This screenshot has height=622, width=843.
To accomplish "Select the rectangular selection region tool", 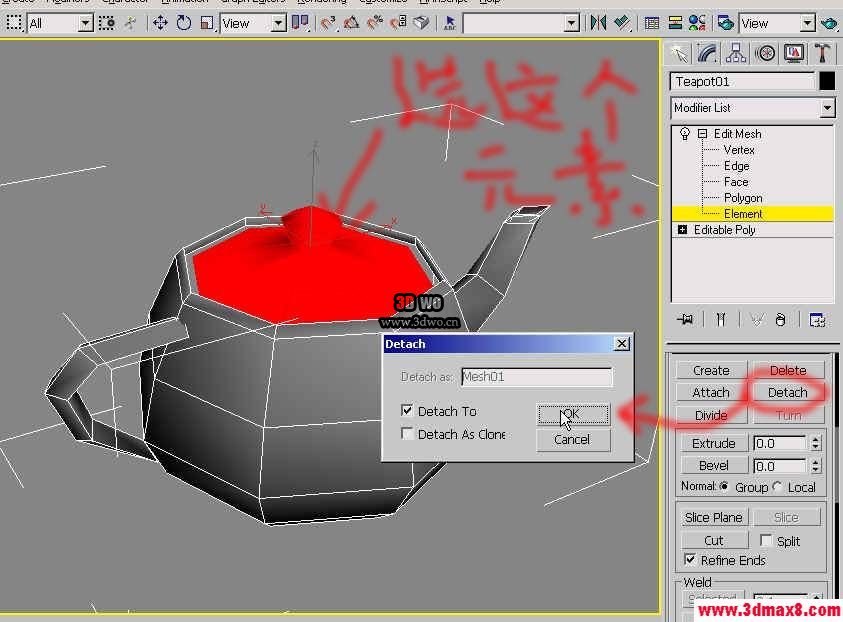I will click(x=14, y=23).
